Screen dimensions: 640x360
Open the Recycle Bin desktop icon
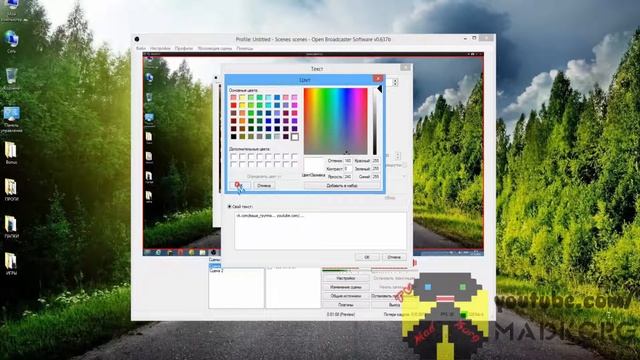(11, 78)
